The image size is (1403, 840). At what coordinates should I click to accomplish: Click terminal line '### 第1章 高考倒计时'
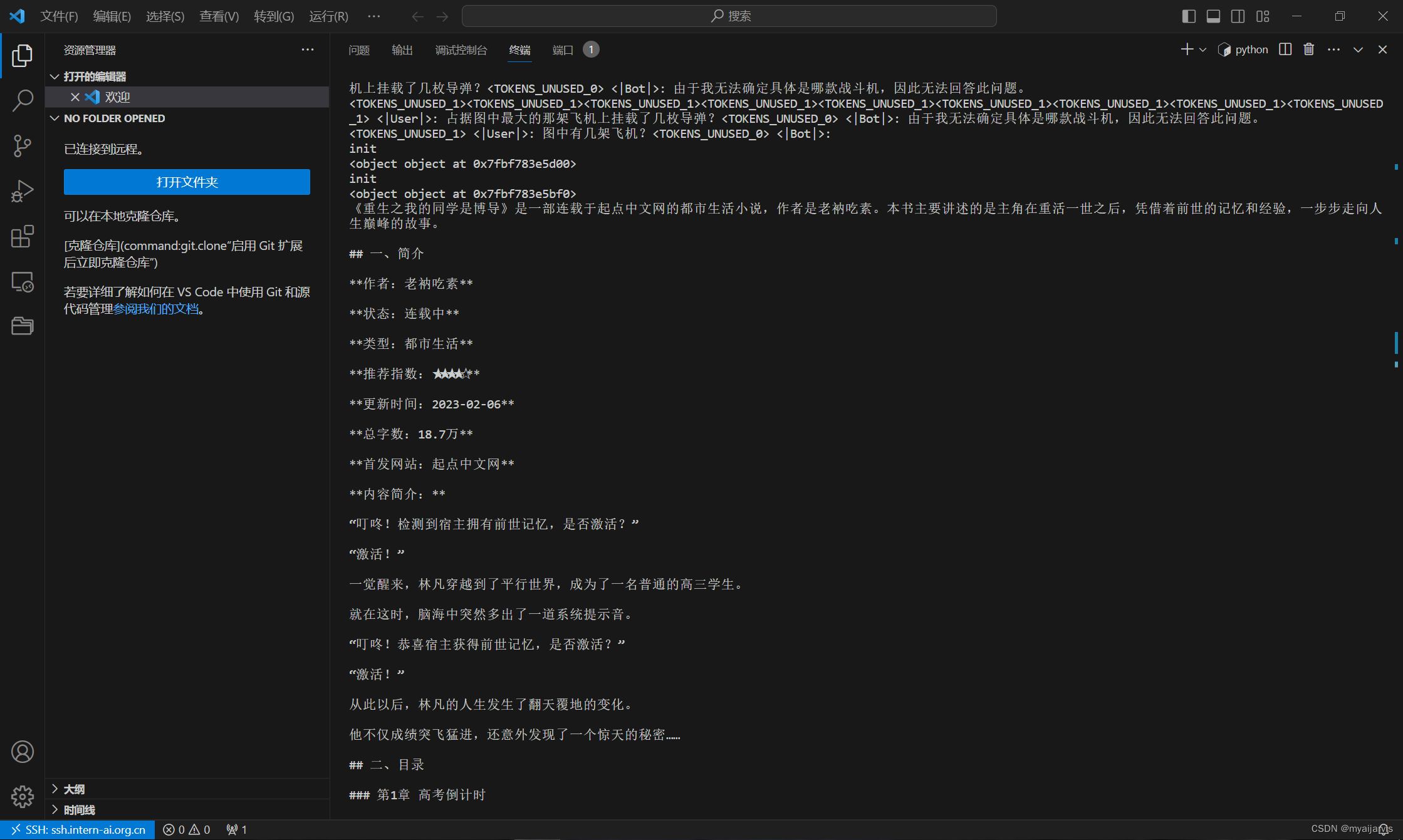click(417, 795)
